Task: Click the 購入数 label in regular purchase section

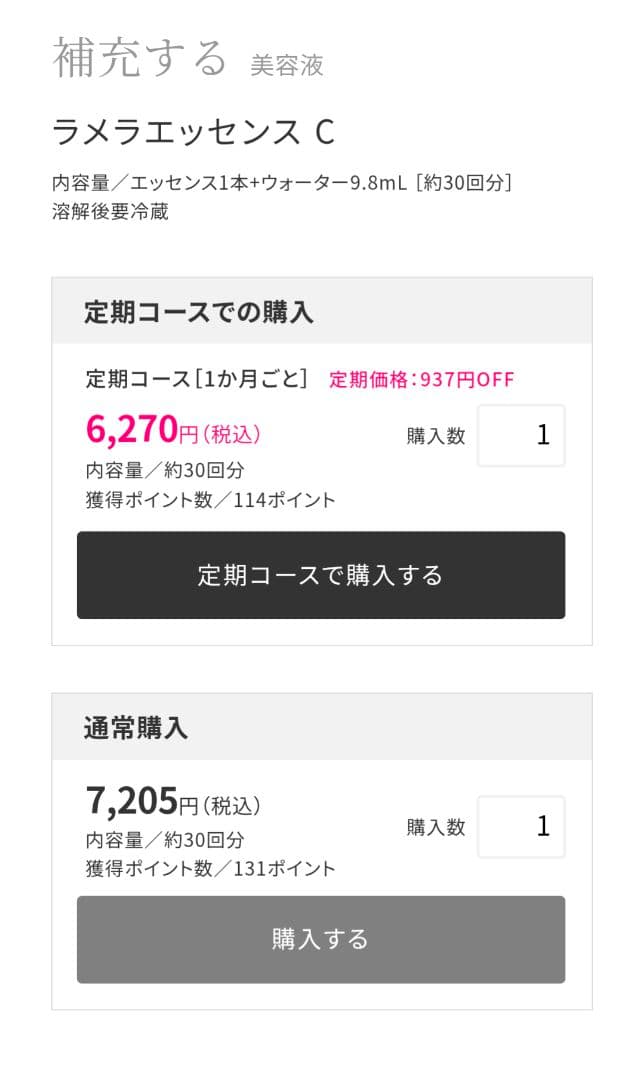Action: (x=434, y=825)
